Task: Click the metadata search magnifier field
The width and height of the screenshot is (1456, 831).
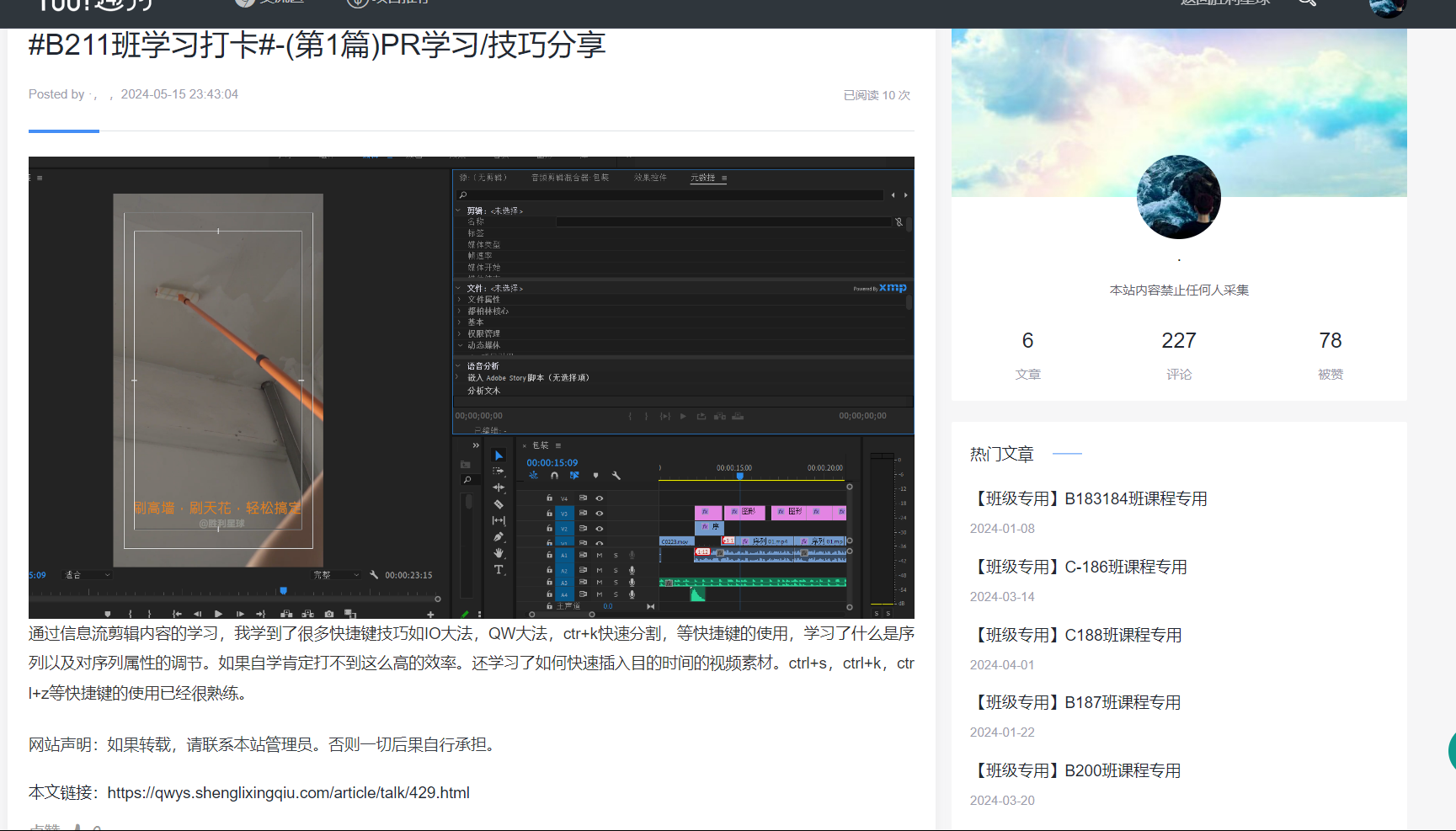Action: pyautogui.click(x=671, y=195)
